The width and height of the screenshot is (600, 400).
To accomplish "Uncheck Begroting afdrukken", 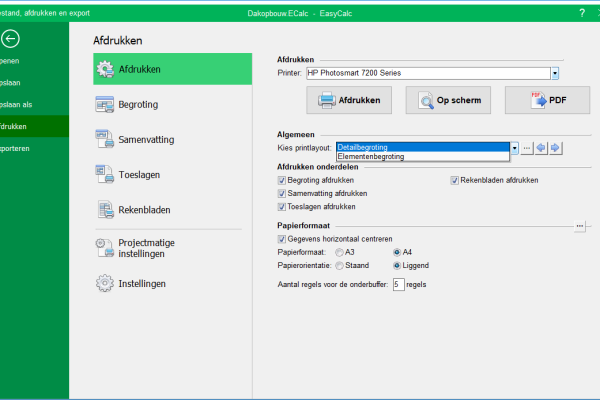I will 282,181.
